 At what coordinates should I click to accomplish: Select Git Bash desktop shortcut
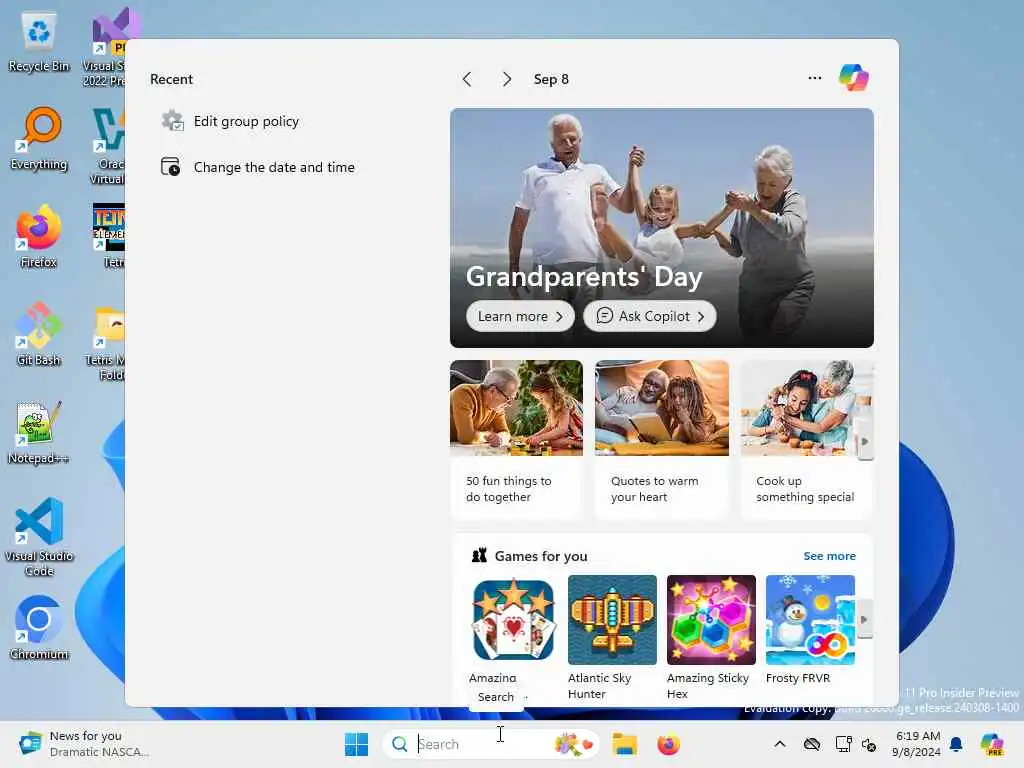click(39, 334)
